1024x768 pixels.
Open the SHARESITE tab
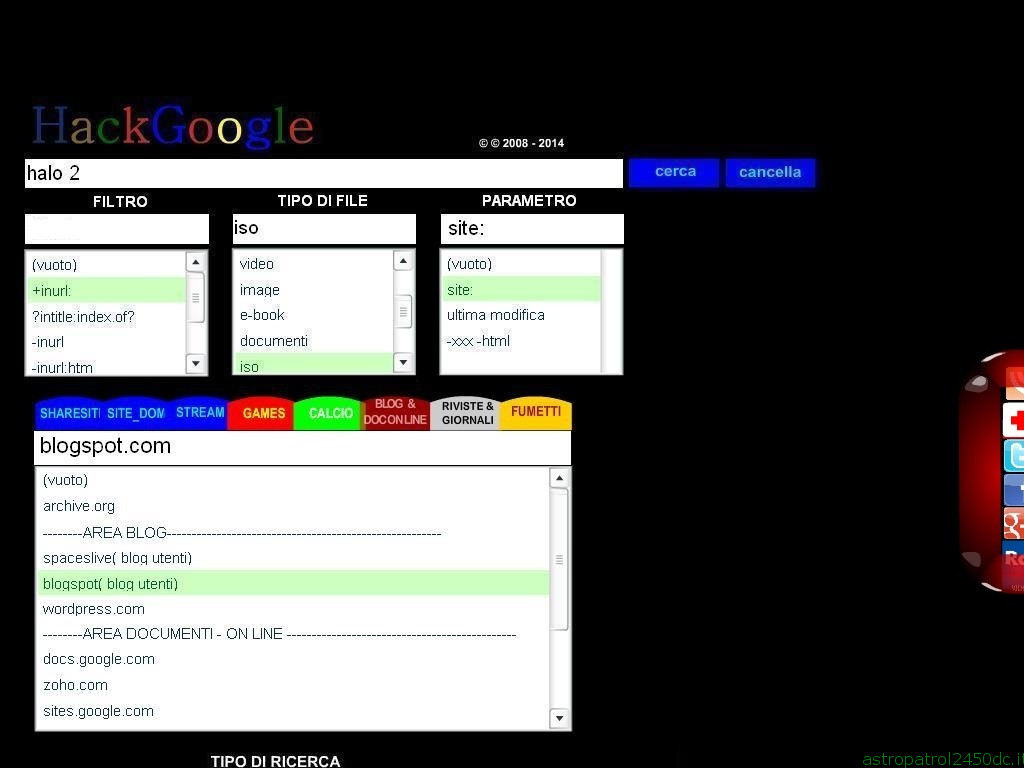[69, 413]
